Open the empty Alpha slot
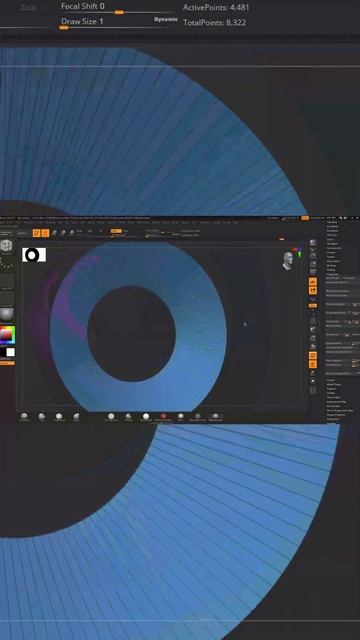 click(7, 281)
